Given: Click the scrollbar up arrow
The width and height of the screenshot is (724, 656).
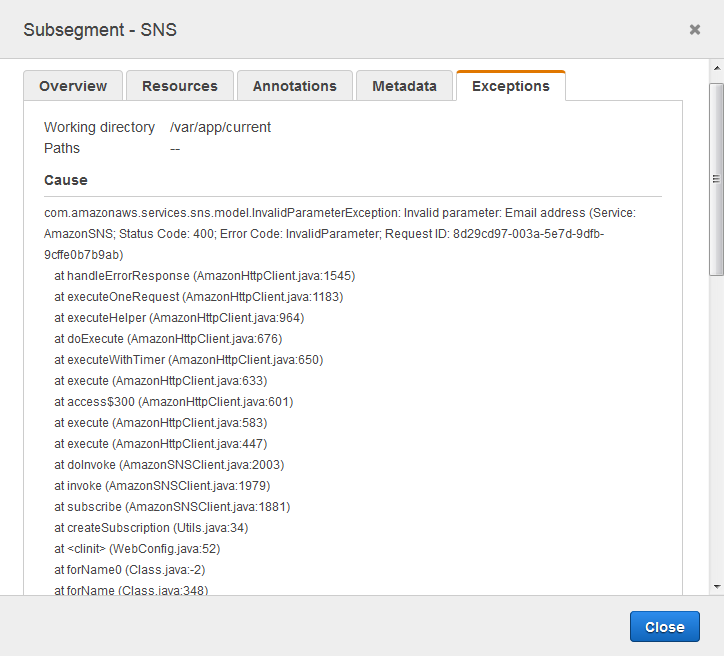Looking at the screenshot, I should coord(716,68).
